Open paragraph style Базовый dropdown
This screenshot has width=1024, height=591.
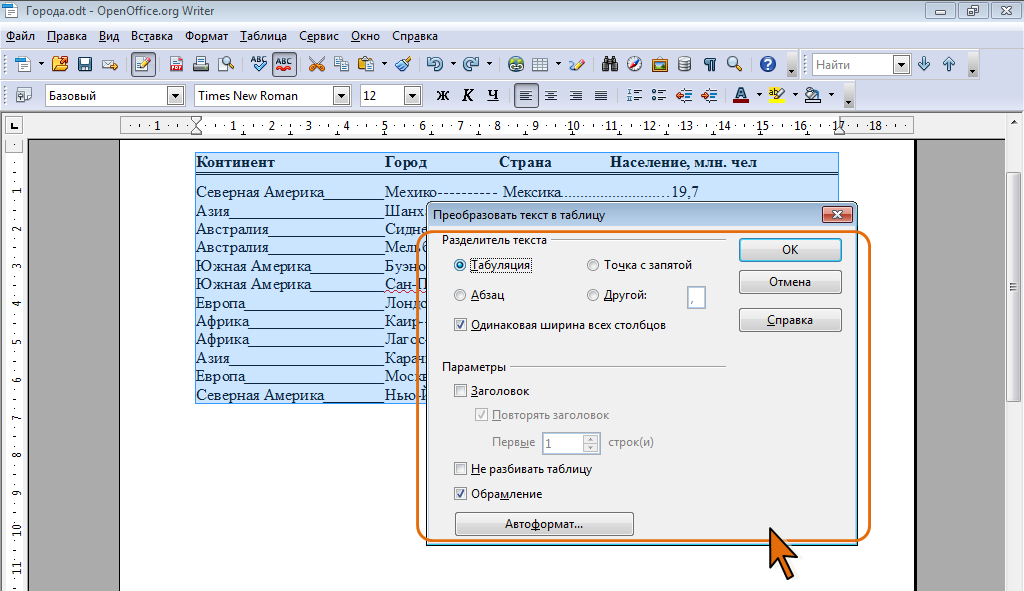click(x=175, y=96)
